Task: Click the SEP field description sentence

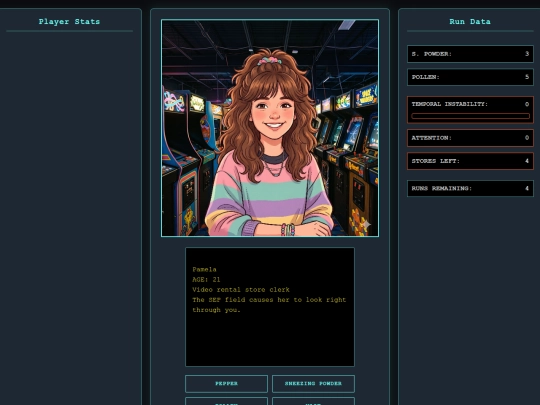Action: pos(269,305)
